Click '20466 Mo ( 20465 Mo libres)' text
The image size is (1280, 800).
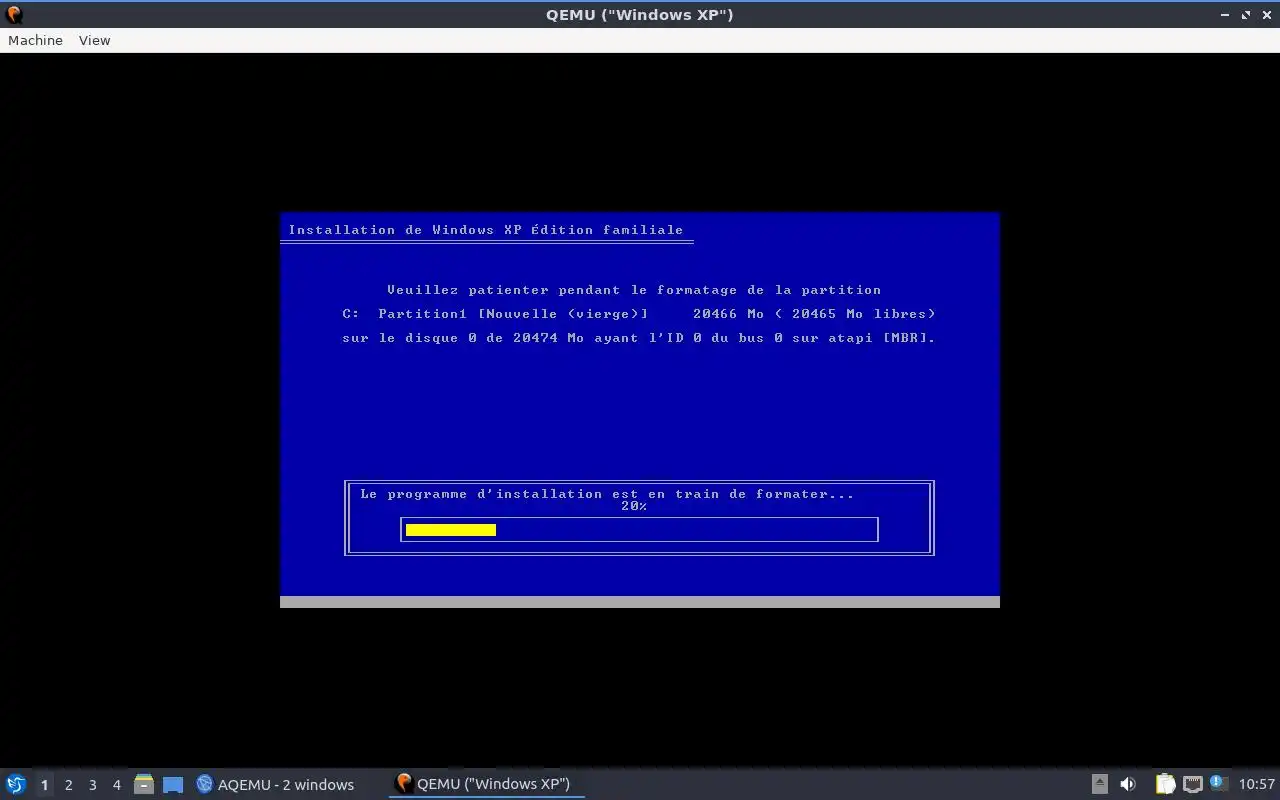click(814, 314)
